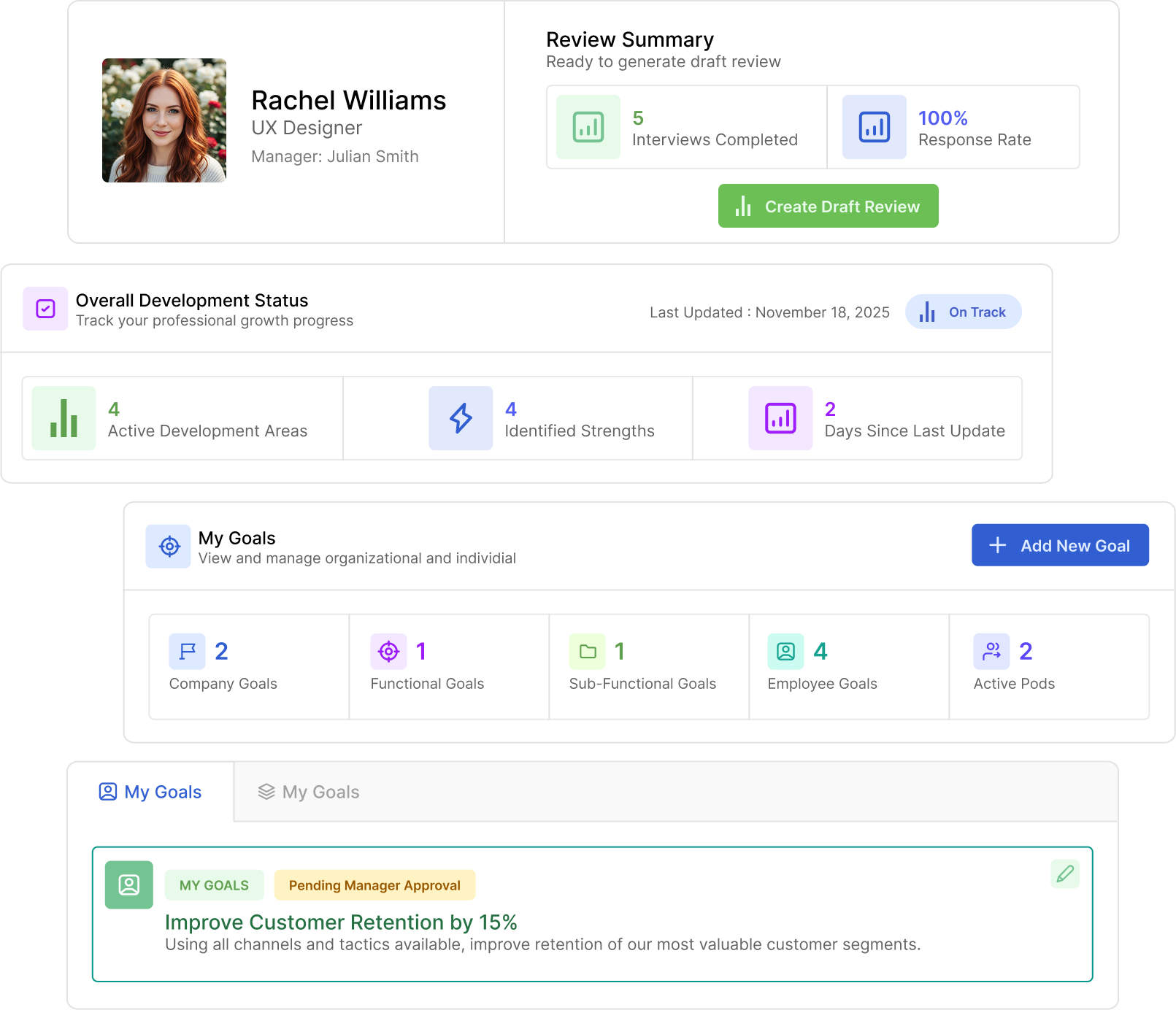Screen dimensions: 1176x1010
Task: Click the Overall Development Status checkbox icon
Action: click(45, 309)
